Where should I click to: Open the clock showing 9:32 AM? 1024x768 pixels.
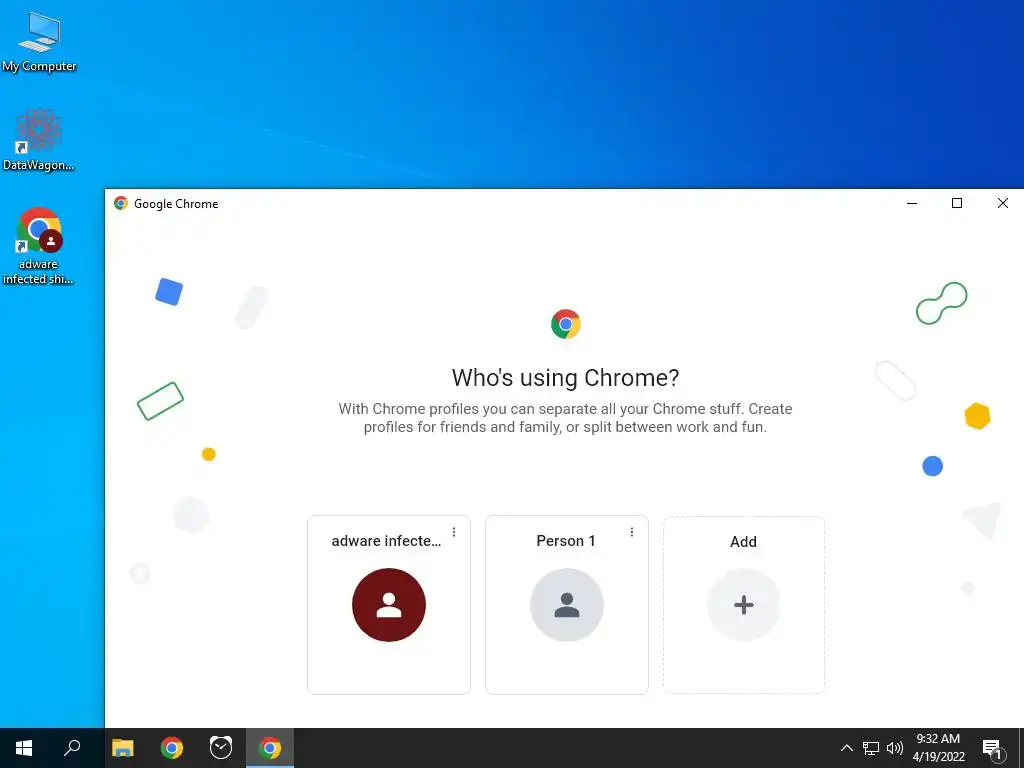point(938,748)
